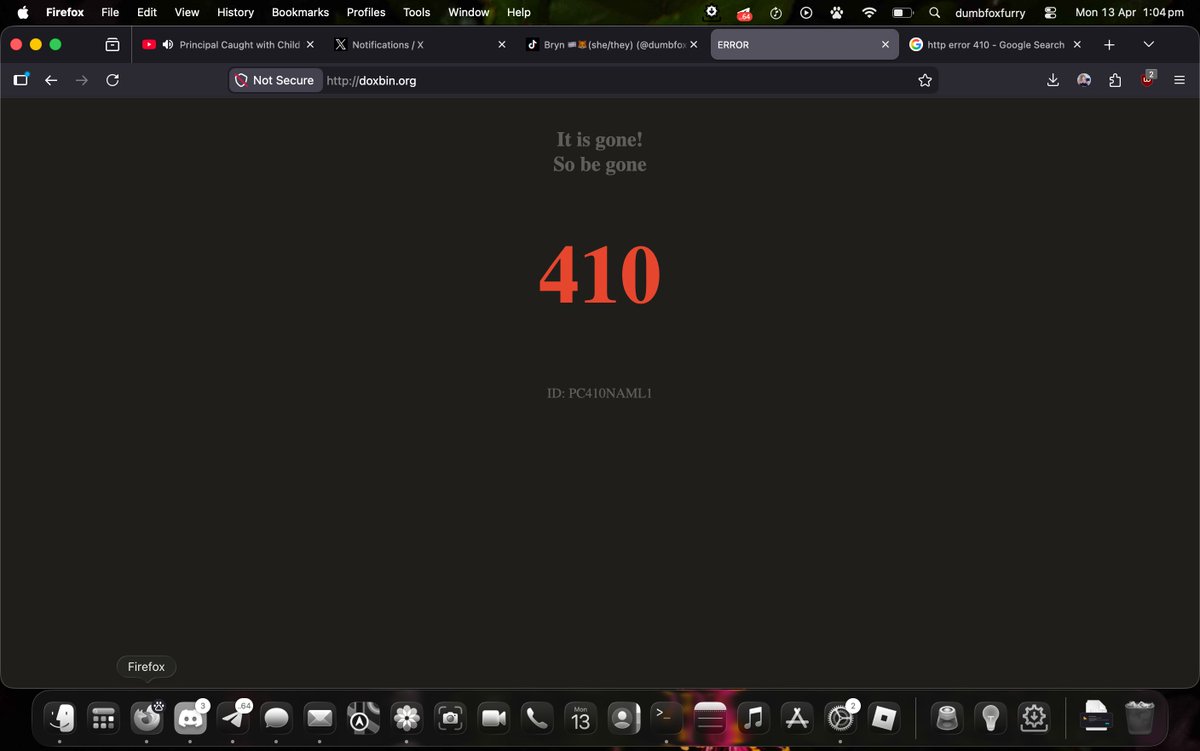Open the Trash in the Dock
This screenshot has height=751, width=1200.
pyautogui.click(x=1140, y=717)
